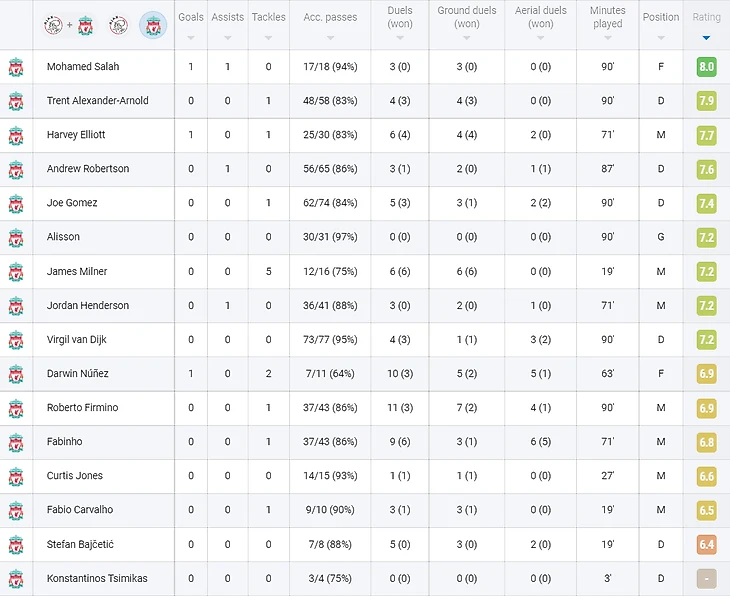Sort table by Acc. passes column
Screen dimensions: 730x596
(x=330, y=24)
